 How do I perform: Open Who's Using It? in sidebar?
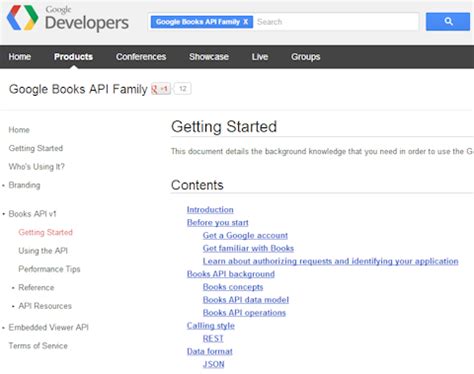coord(37,166)
